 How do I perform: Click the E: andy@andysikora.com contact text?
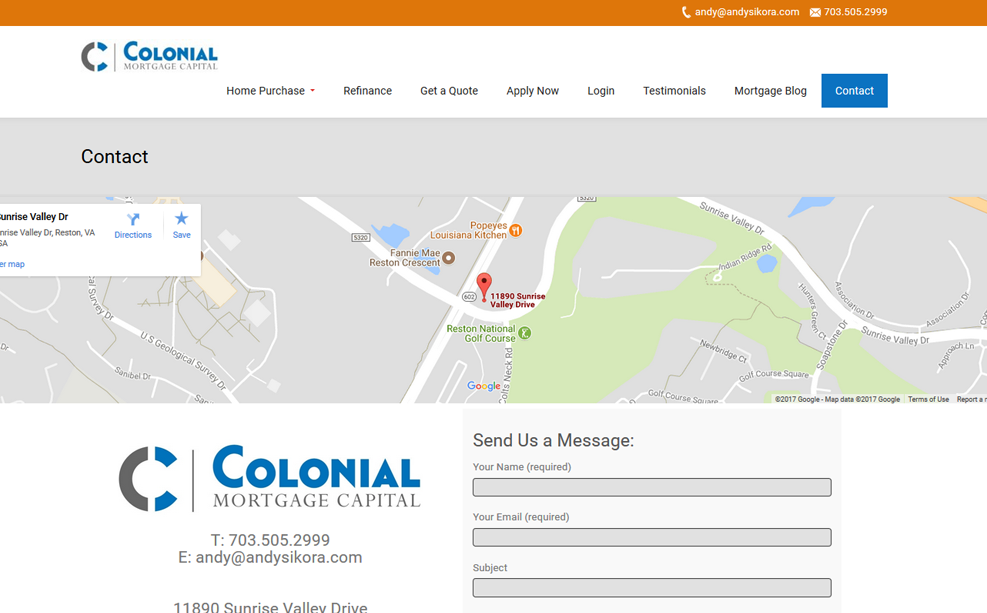[270, 557]
